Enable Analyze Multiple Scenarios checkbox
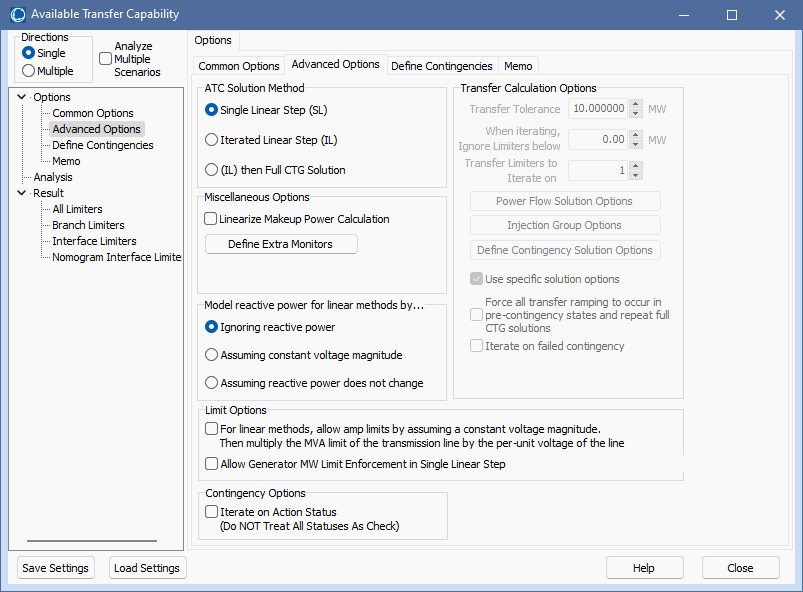This screenshot has height=592, width=803. tap(106, 59)
